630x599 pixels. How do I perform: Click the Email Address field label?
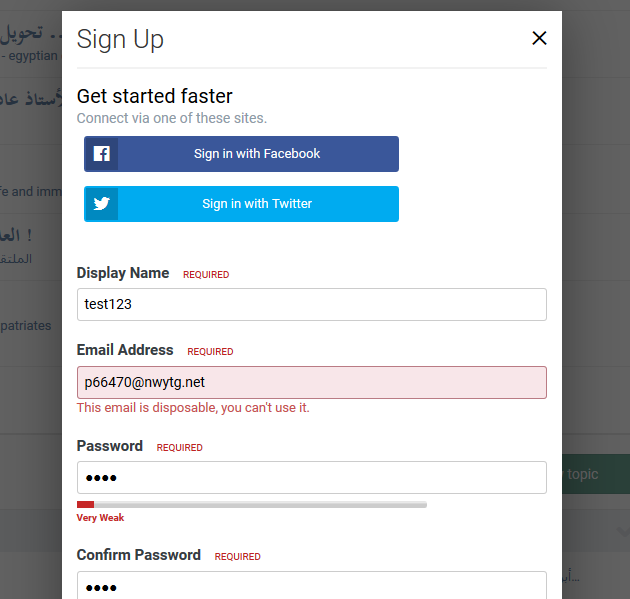pos(125,350)
